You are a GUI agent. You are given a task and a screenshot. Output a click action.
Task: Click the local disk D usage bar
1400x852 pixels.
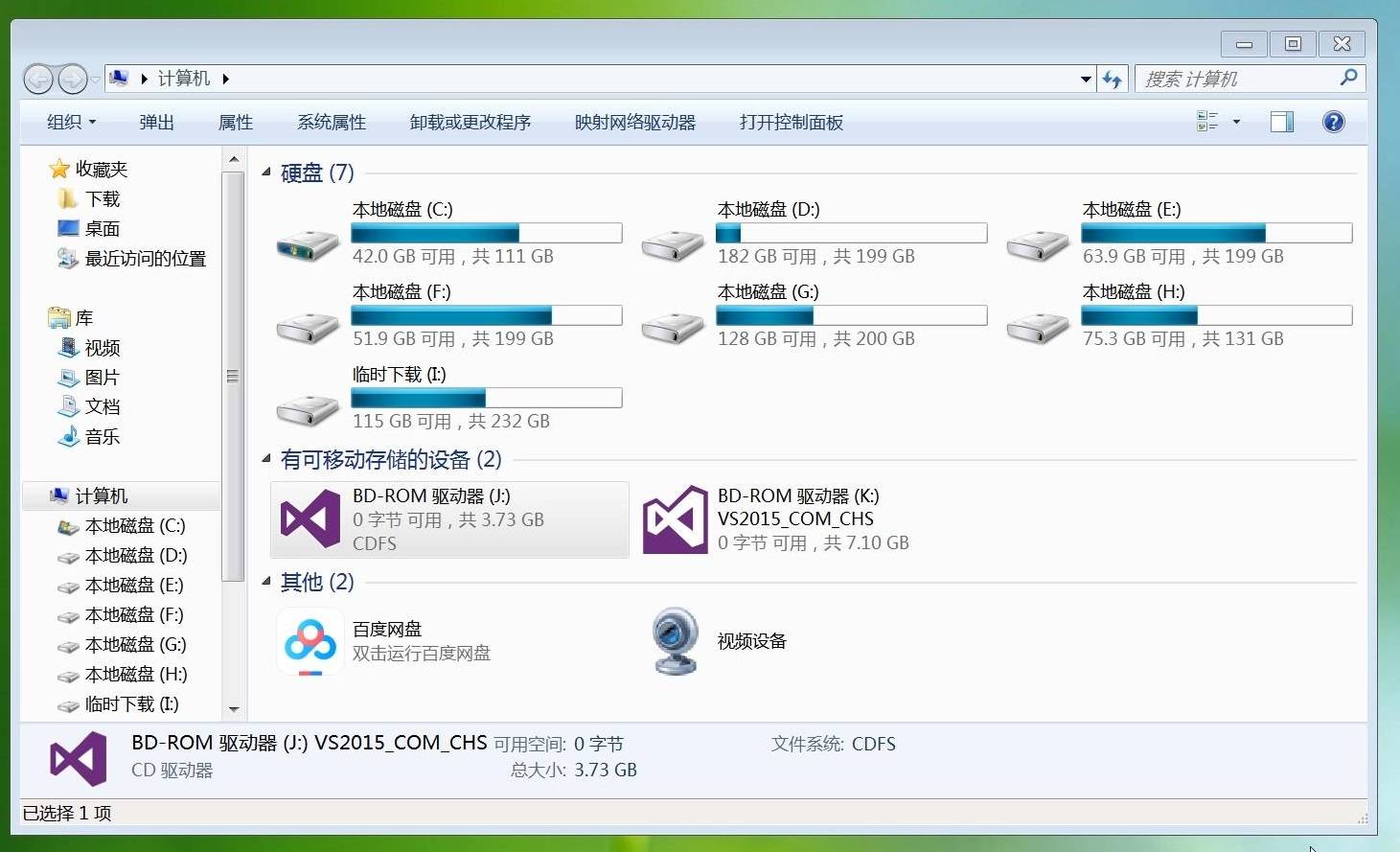pos(852,233)
